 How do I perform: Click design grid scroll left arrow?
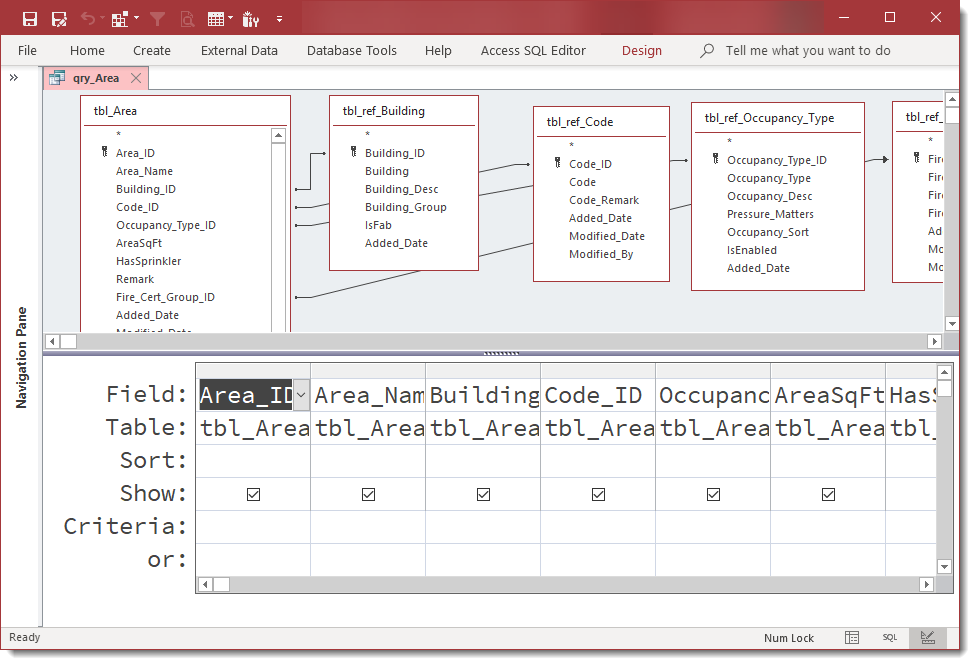[205, 584]
